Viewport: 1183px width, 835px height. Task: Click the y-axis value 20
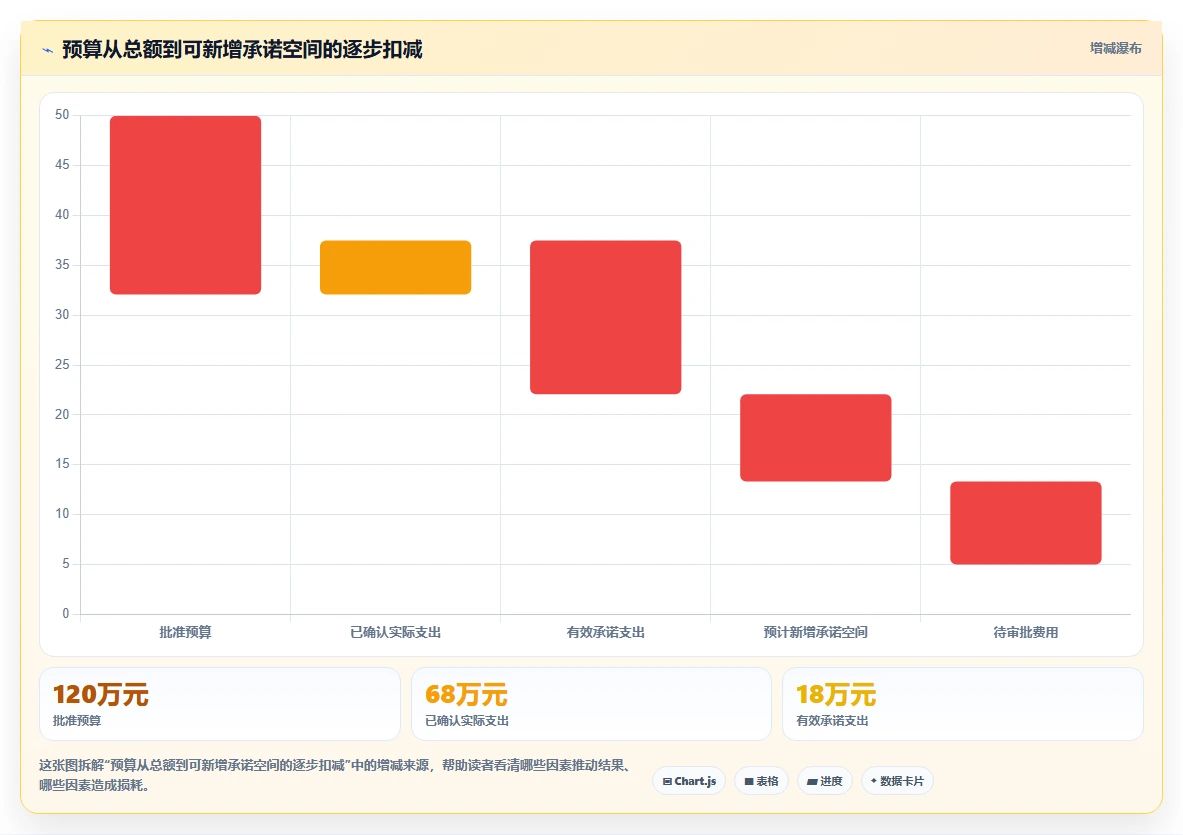pyautogui.click(x=62, y=414)
